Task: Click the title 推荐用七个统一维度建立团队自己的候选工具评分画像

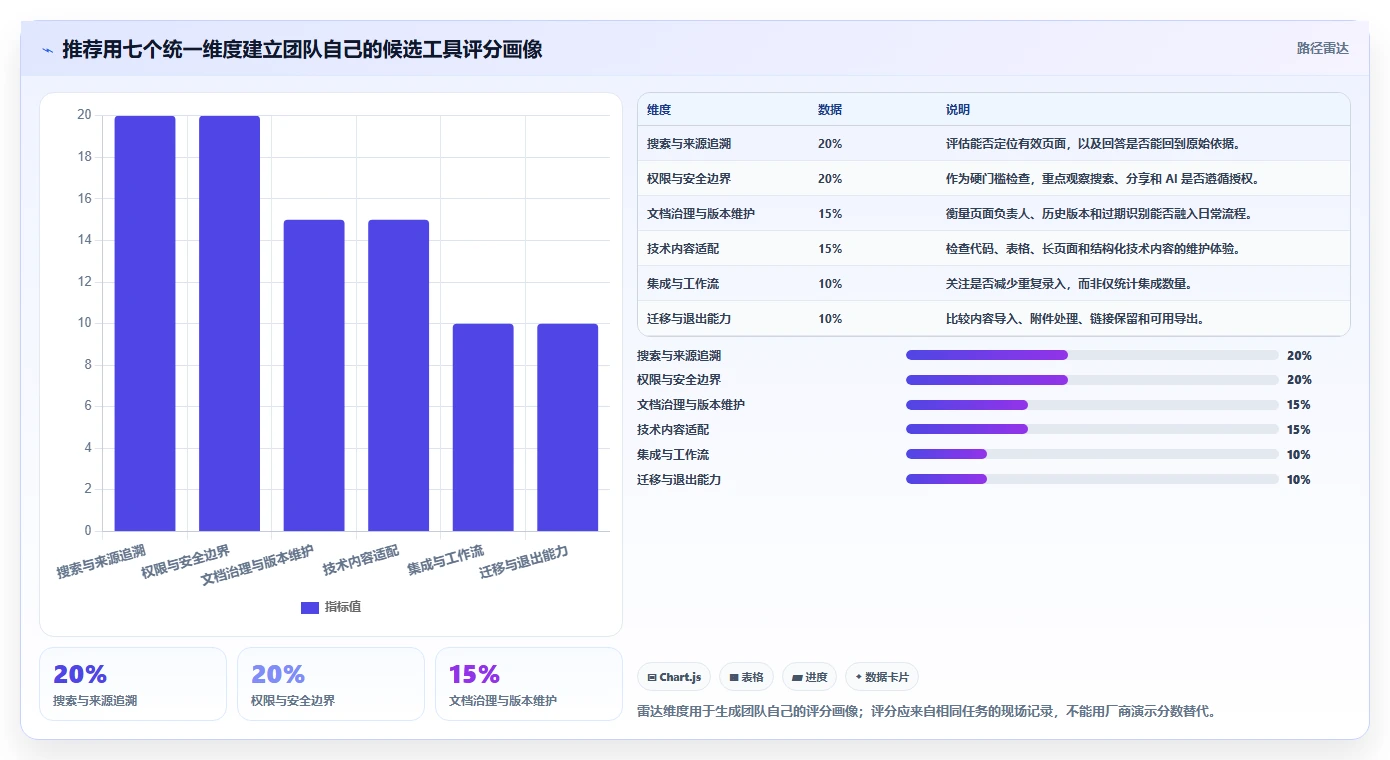Action: (x=302, y=49)
